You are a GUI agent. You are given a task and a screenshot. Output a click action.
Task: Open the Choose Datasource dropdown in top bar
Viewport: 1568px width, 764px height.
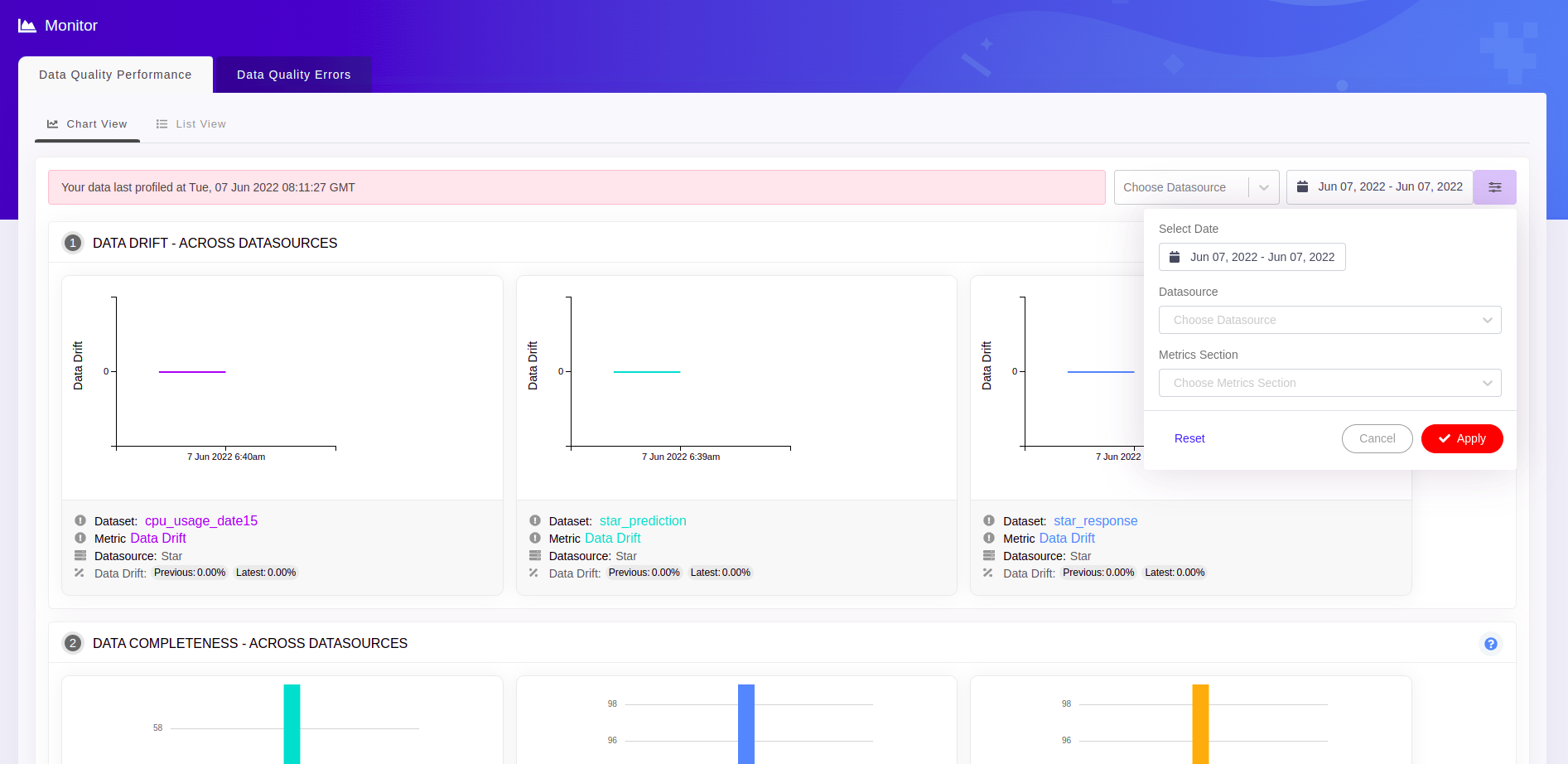[1195, 187]
